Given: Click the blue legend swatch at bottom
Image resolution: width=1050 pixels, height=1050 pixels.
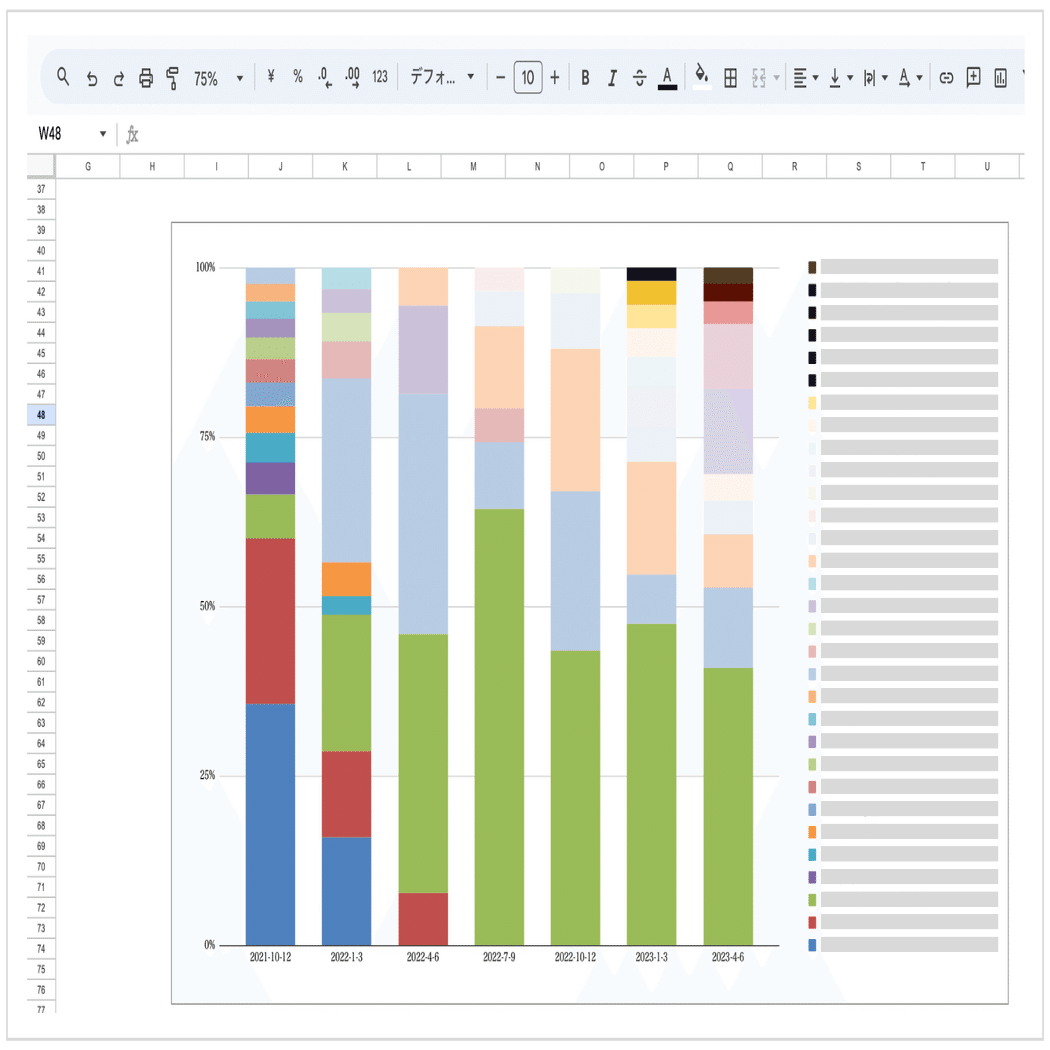Looking at the screenshot, I should click(812, 945).
